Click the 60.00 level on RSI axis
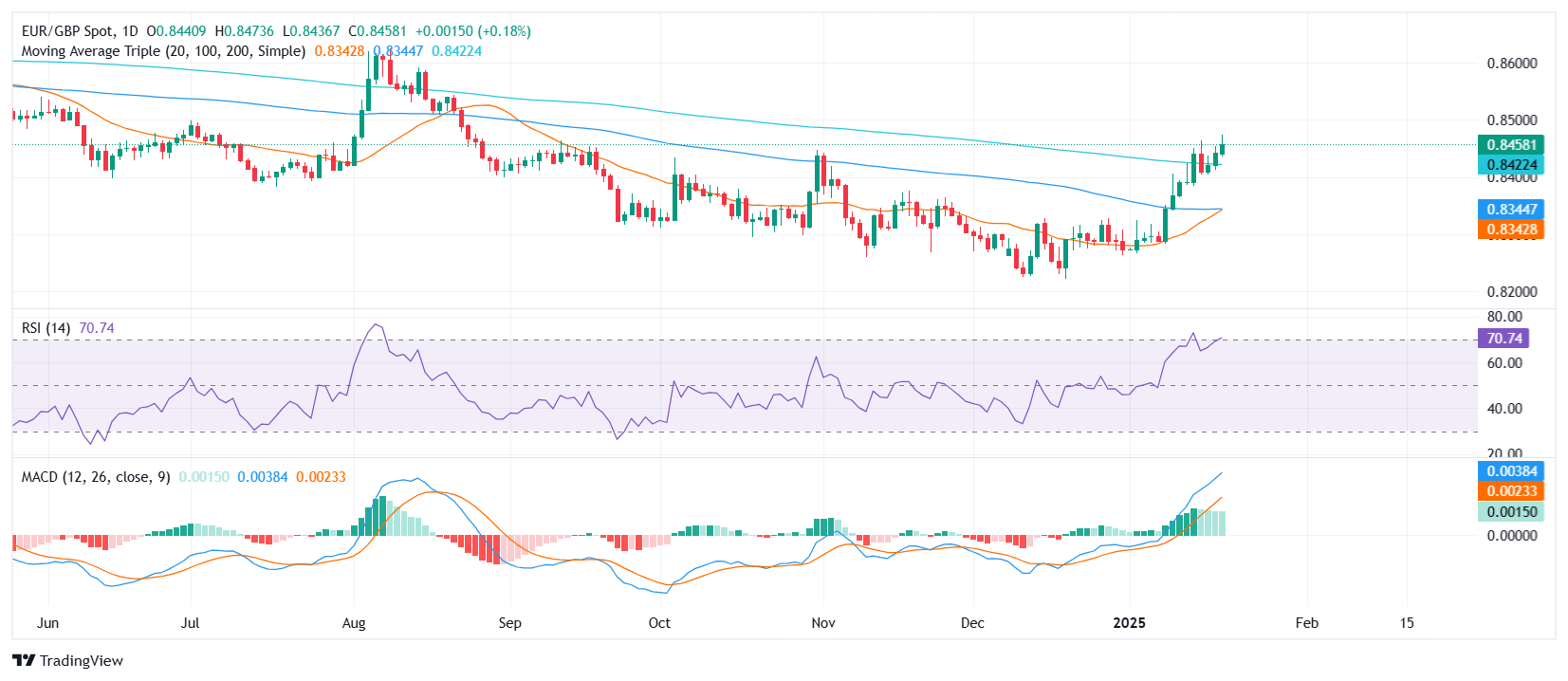 1504,363
